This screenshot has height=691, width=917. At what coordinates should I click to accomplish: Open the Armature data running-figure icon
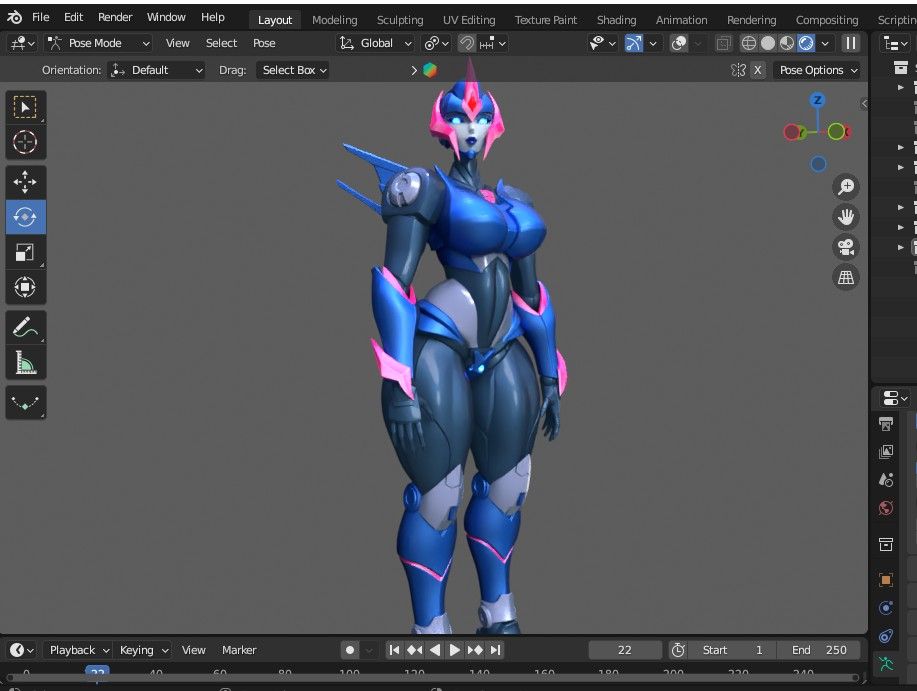tap(885, 664)
